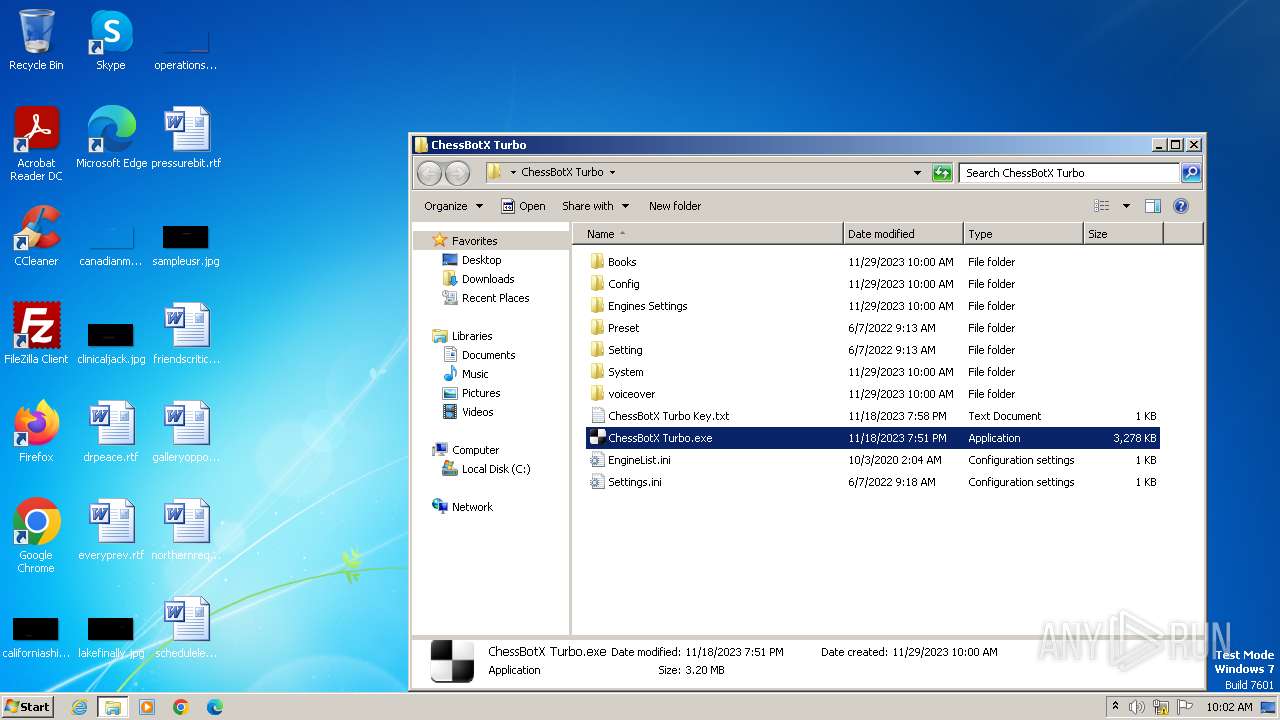Open the Start menu
This screenshot has width=1280, height=720.
click(x=28, y=707)
